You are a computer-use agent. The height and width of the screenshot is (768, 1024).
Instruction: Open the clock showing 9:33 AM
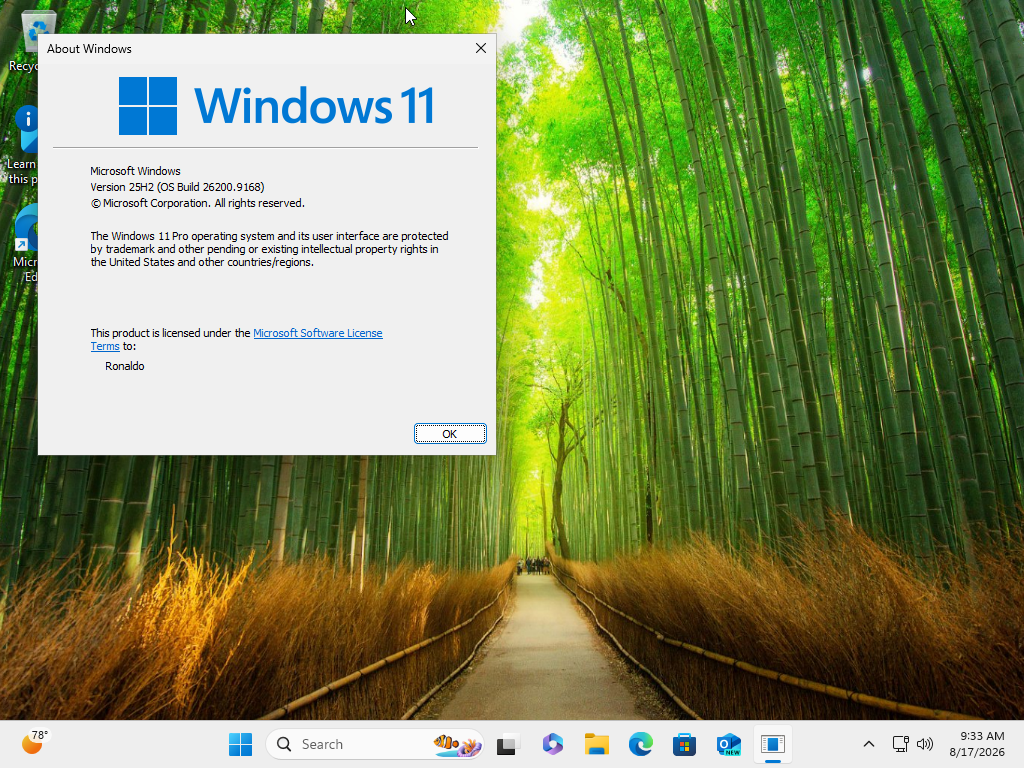click(977, 744)
